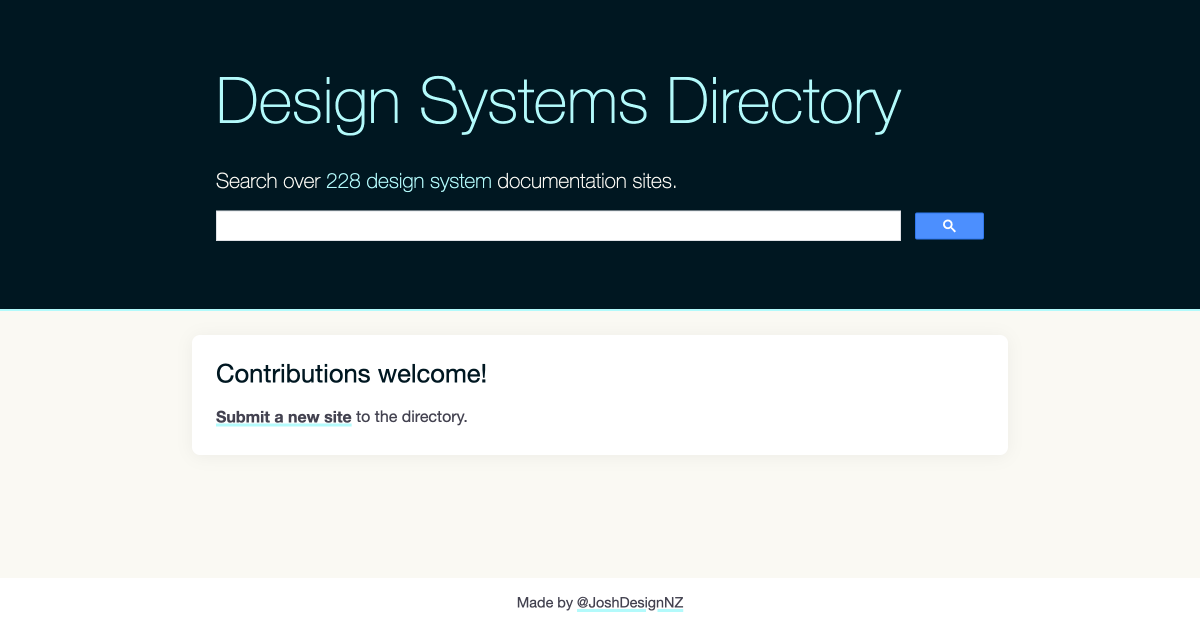Click the 'Made by' footer text
Screen dimensions: 1200x627
pyautogui.click(x=544, y=603)
